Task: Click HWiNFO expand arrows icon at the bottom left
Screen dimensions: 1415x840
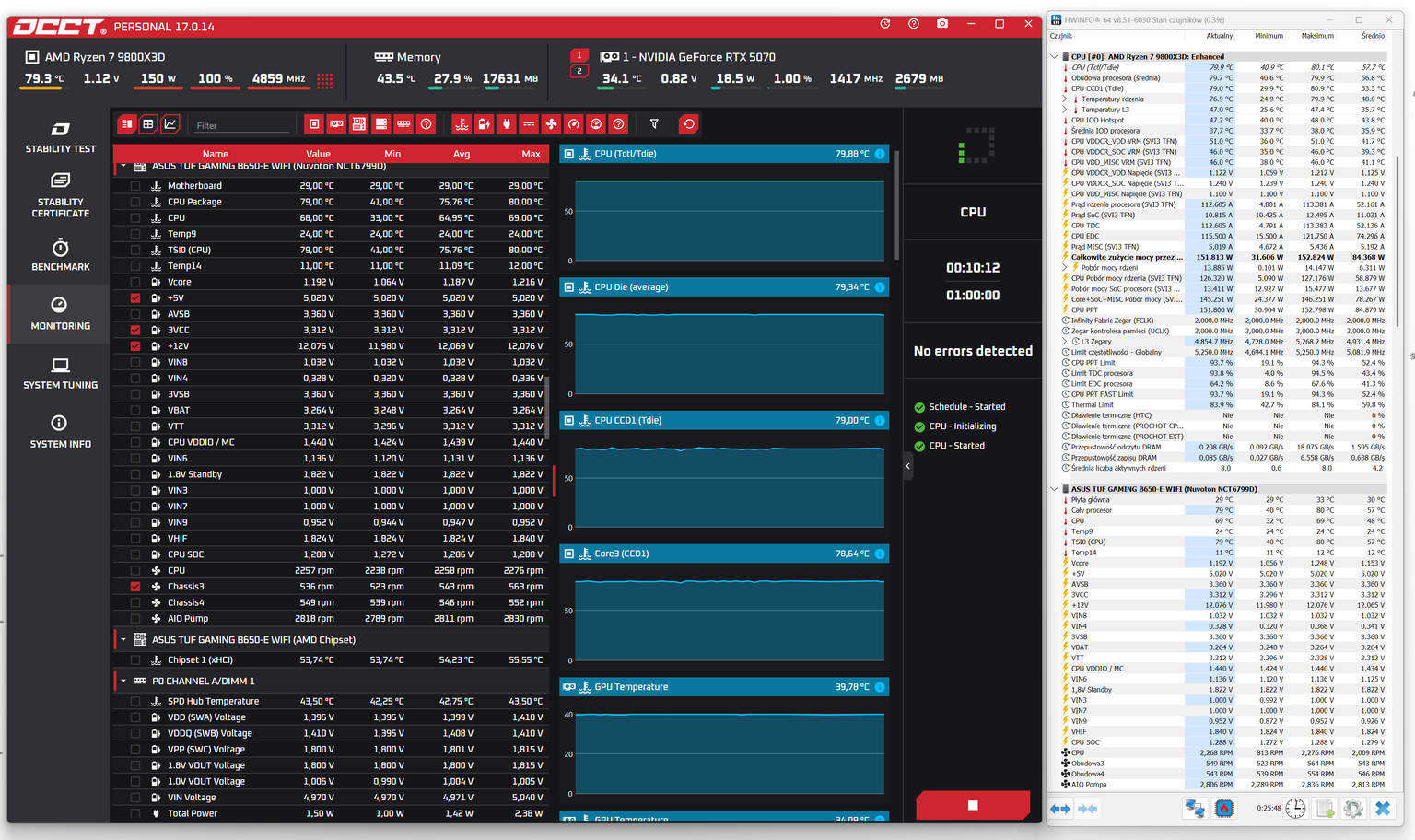Action: pos(1060,809)
